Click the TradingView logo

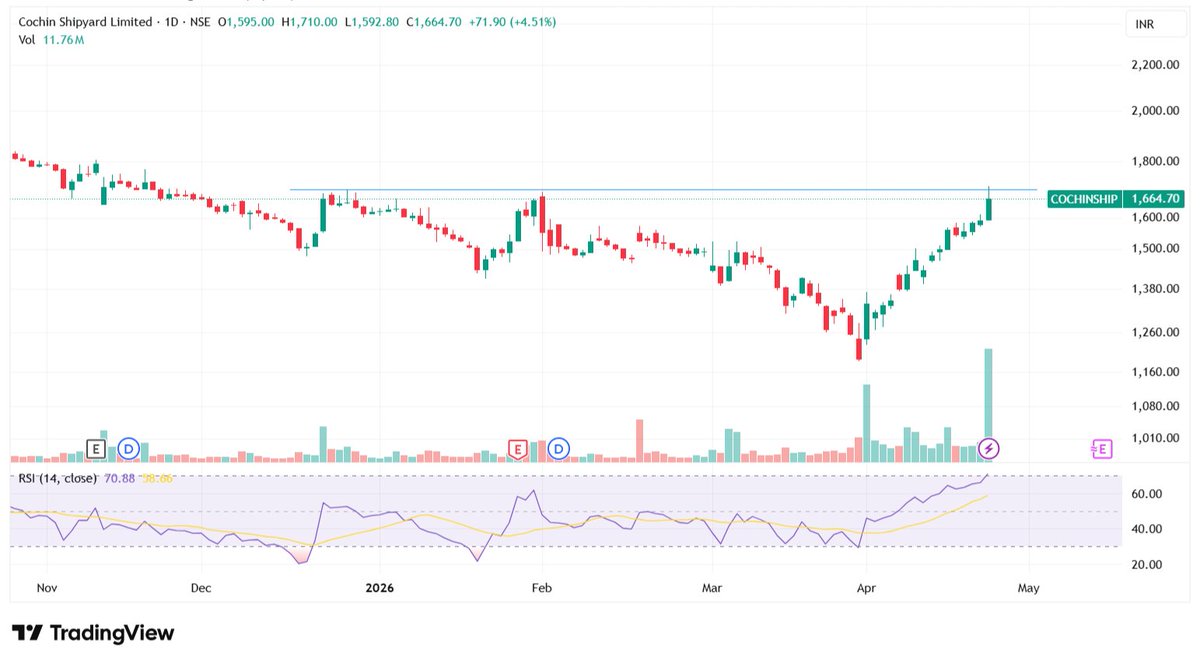pyautogui.click(x=93, y=633)
